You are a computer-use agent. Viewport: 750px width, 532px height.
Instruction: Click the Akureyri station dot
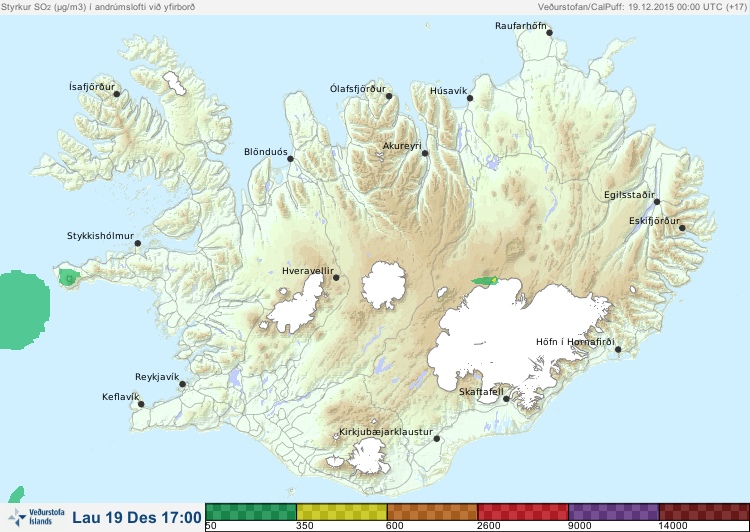(425, 153)
